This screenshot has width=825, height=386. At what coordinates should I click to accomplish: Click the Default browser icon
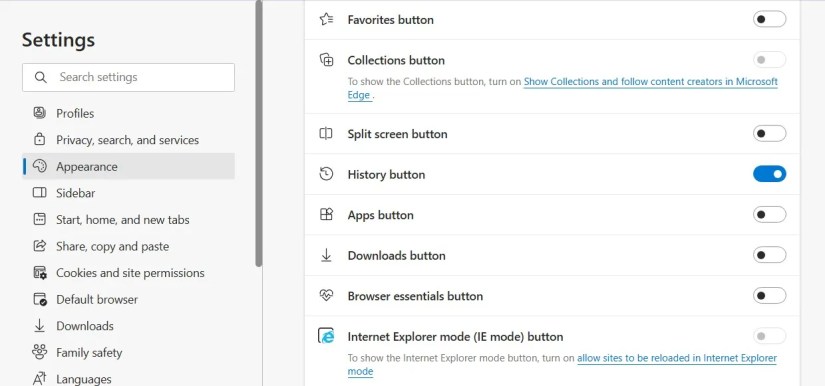40,299
